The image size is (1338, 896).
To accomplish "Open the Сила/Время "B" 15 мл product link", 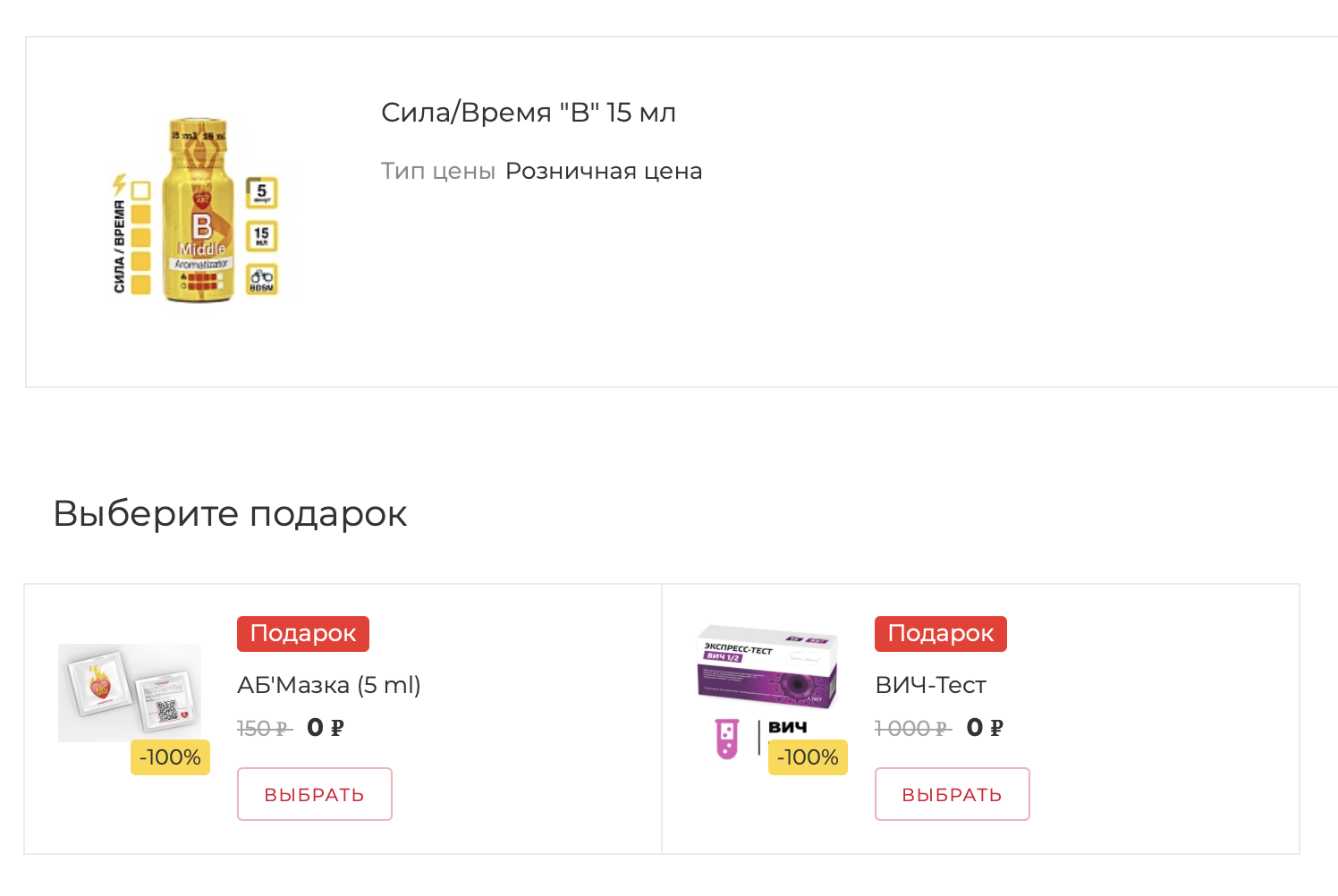I will 528,112.
